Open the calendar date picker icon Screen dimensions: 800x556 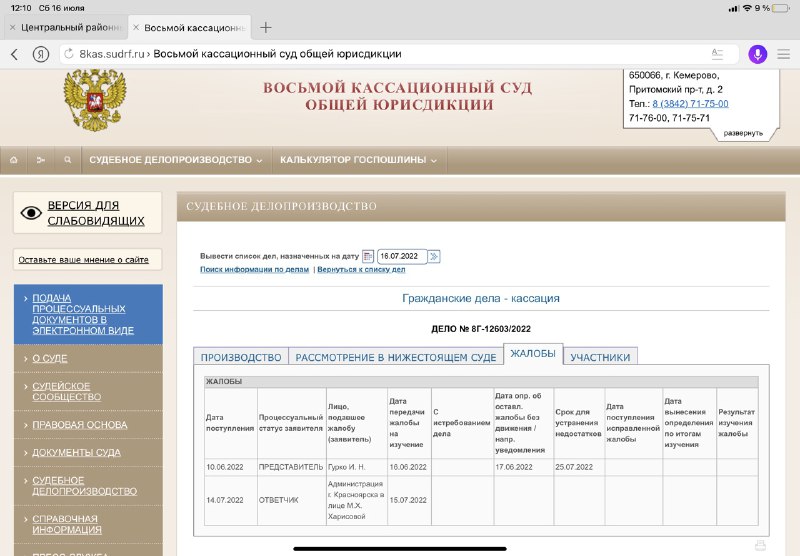(368, 256)
